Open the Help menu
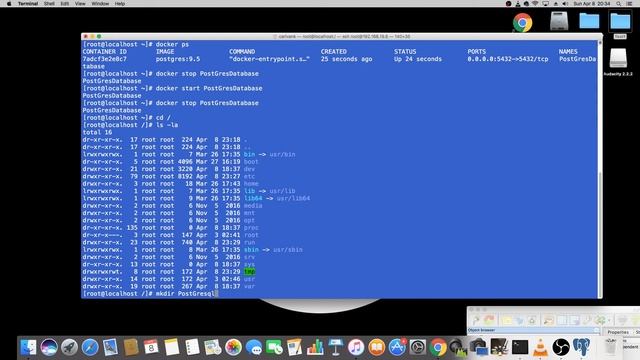 120,3
